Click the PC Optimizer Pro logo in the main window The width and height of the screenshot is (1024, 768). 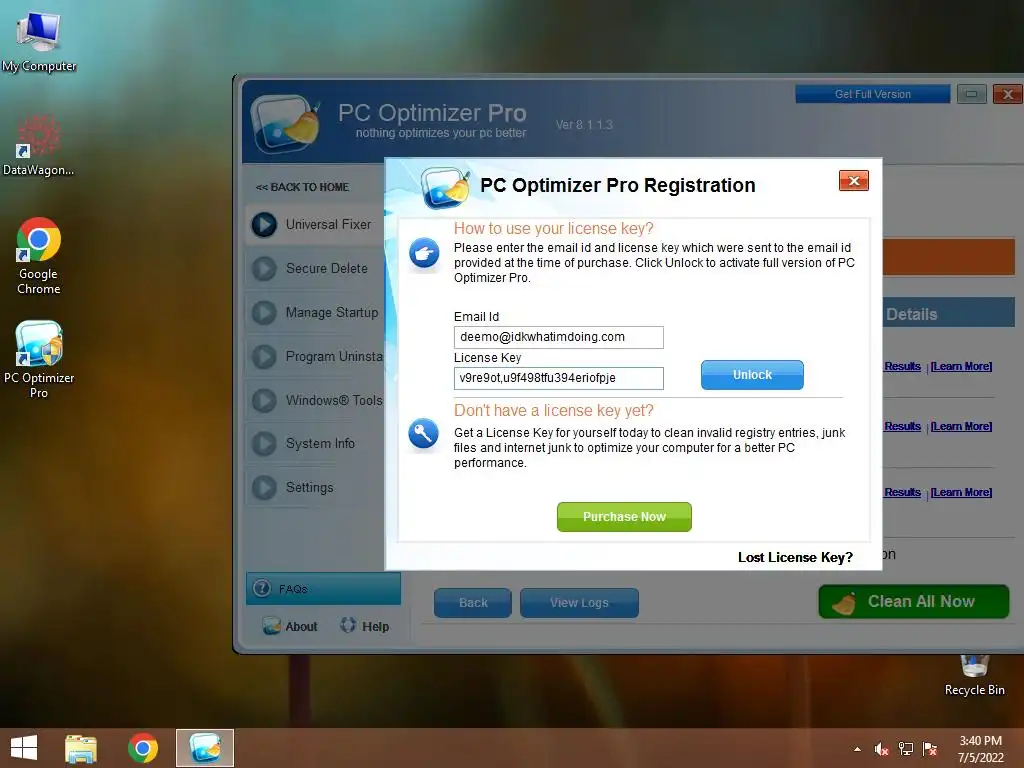click(x=286, y=122)
